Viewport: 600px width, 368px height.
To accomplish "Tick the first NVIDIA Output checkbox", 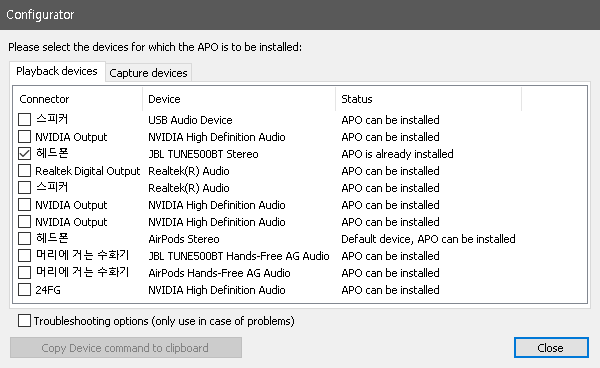I will click(x=24, y=137).
